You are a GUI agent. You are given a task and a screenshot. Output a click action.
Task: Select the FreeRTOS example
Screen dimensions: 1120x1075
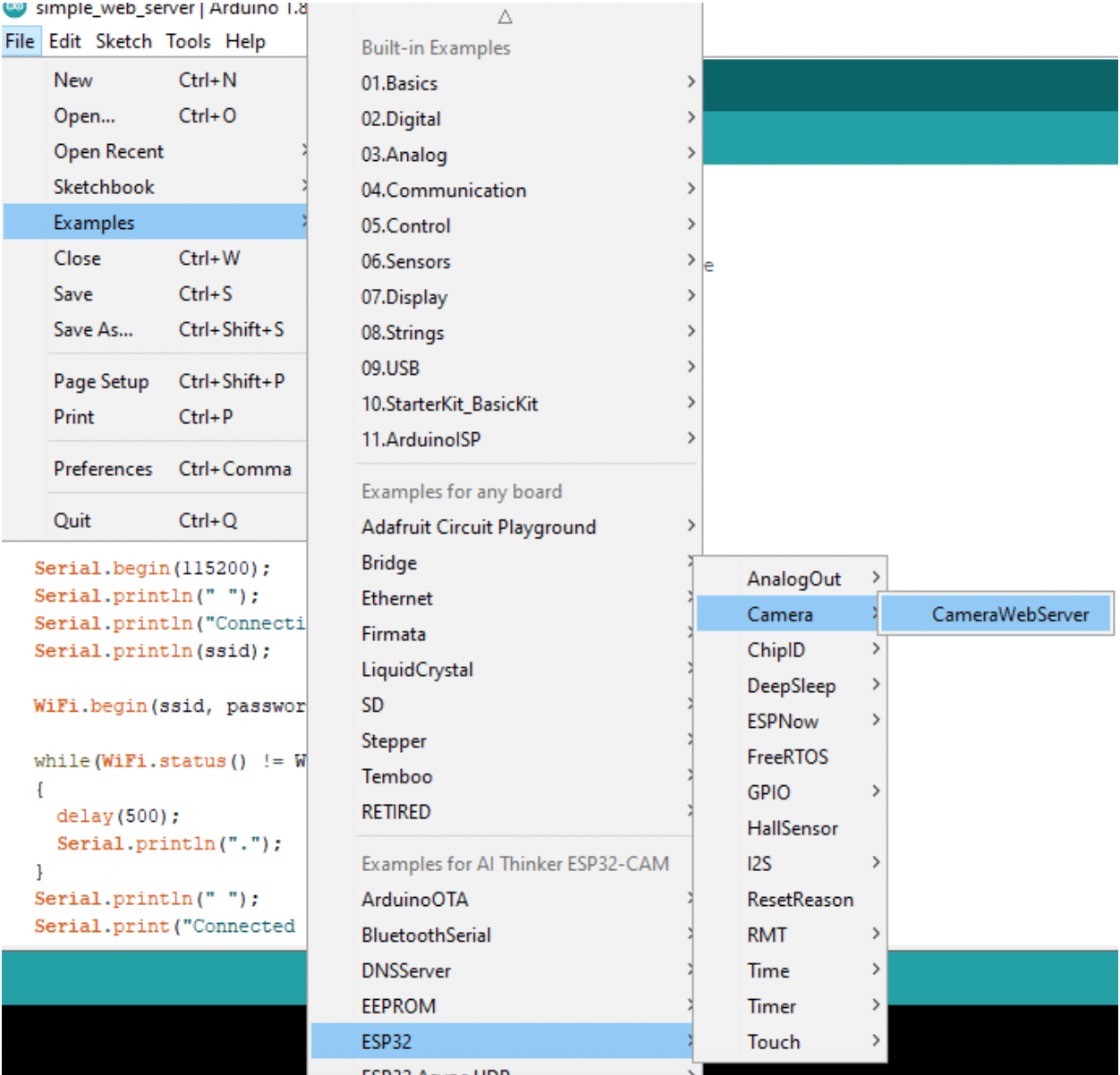791,757
